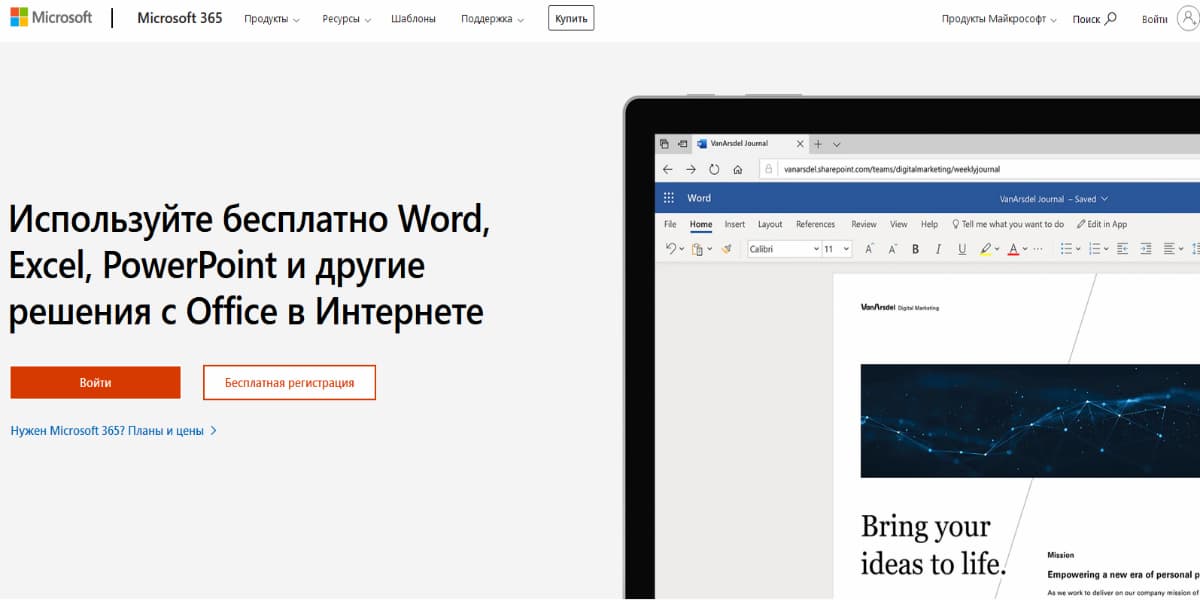
Task: Select the Format Painter icon
Action: 727,248
